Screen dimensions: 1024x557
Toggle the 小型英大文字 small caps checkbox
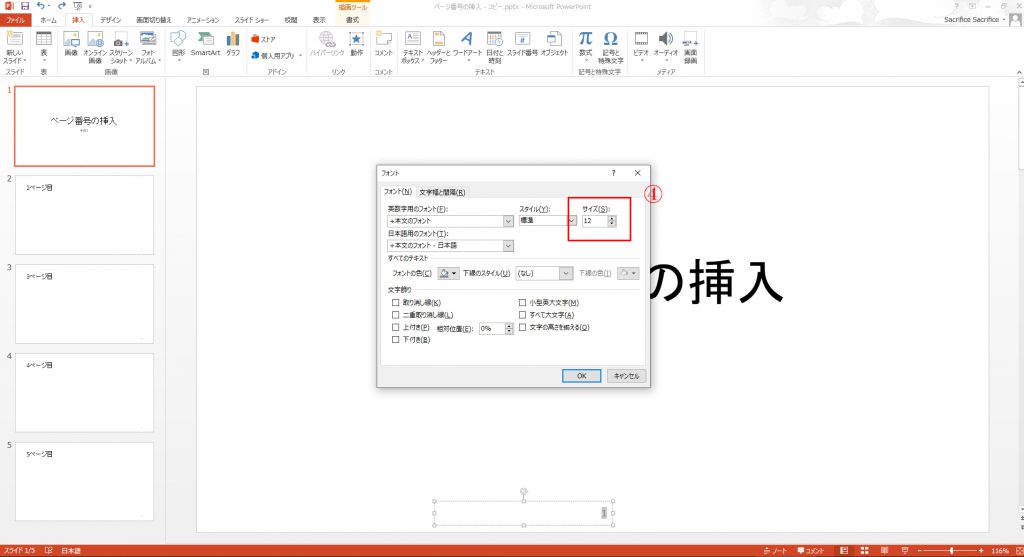tap(522, 302)
